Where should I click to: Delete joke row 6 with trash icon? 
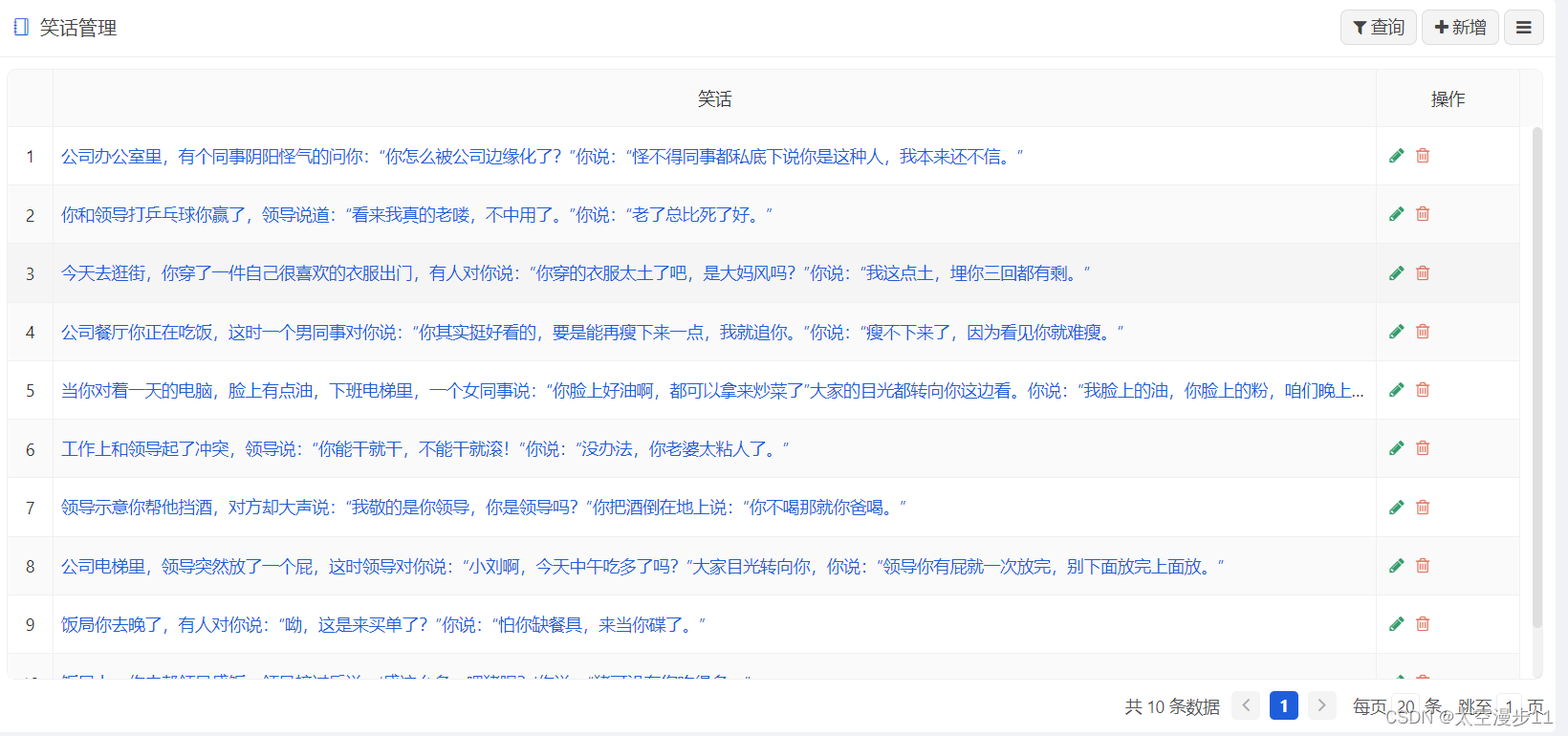pyautogui.click(x=1423, y=448)
